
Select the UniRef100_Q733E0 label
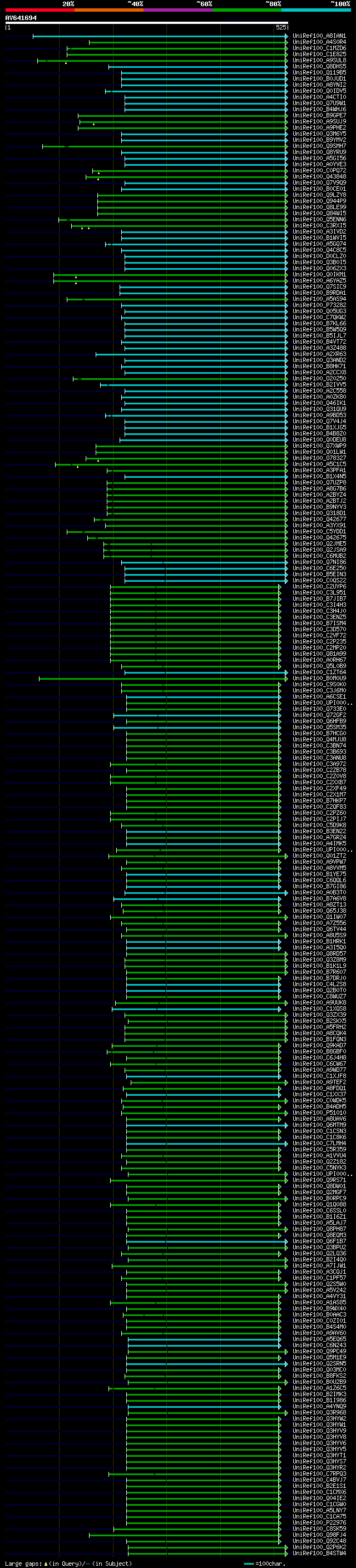pyautogui.click(x=319, y=709)
